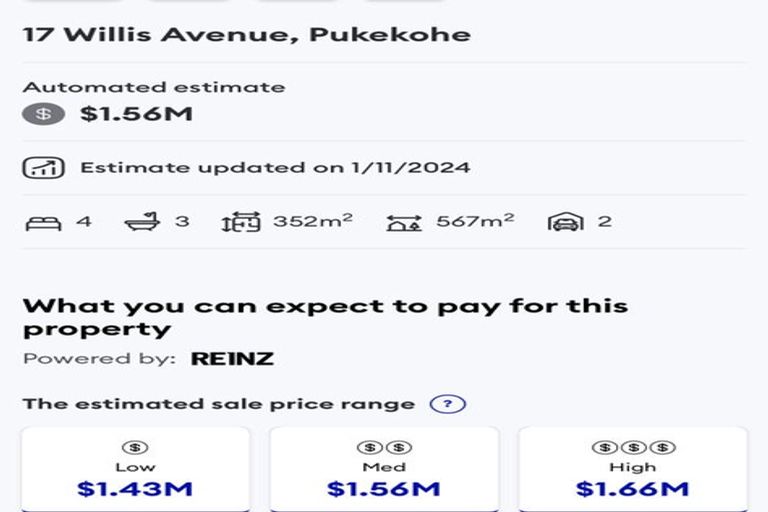
Task: Click the 17 Willis Avenue, Pukekohe heading
Action: click(x=247, y=35)
